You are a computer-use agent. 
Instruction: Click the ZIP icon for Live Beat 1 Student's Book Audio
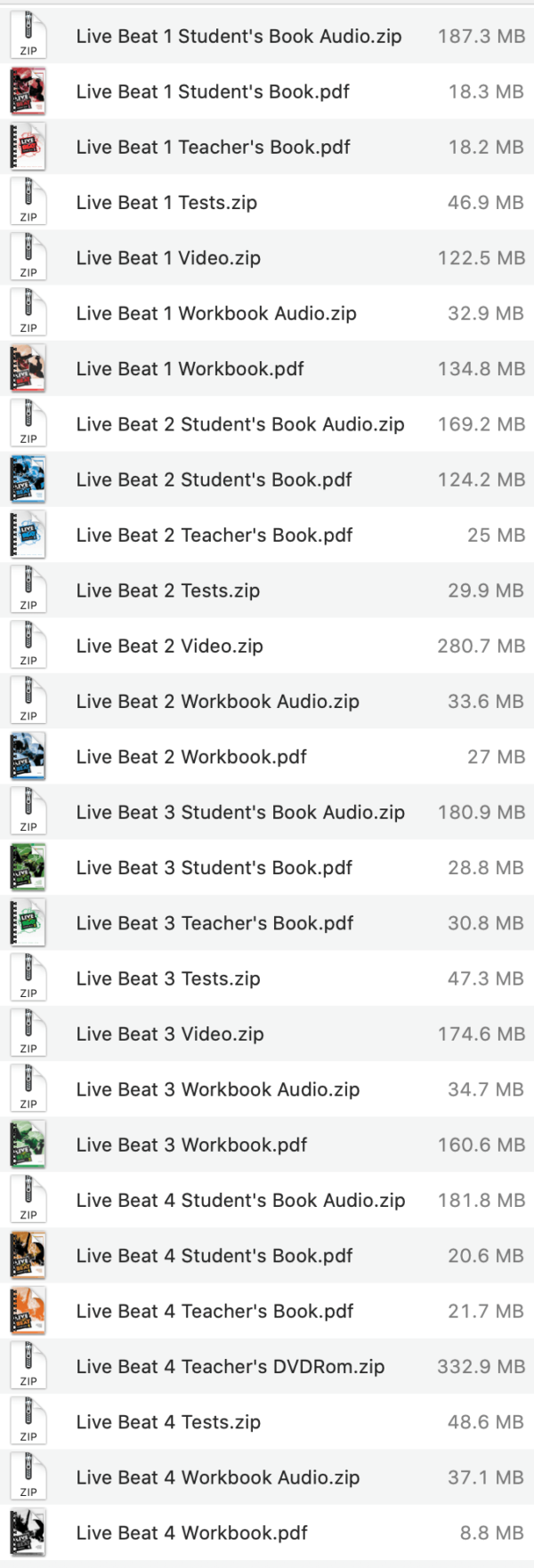(x=28, y=36)
